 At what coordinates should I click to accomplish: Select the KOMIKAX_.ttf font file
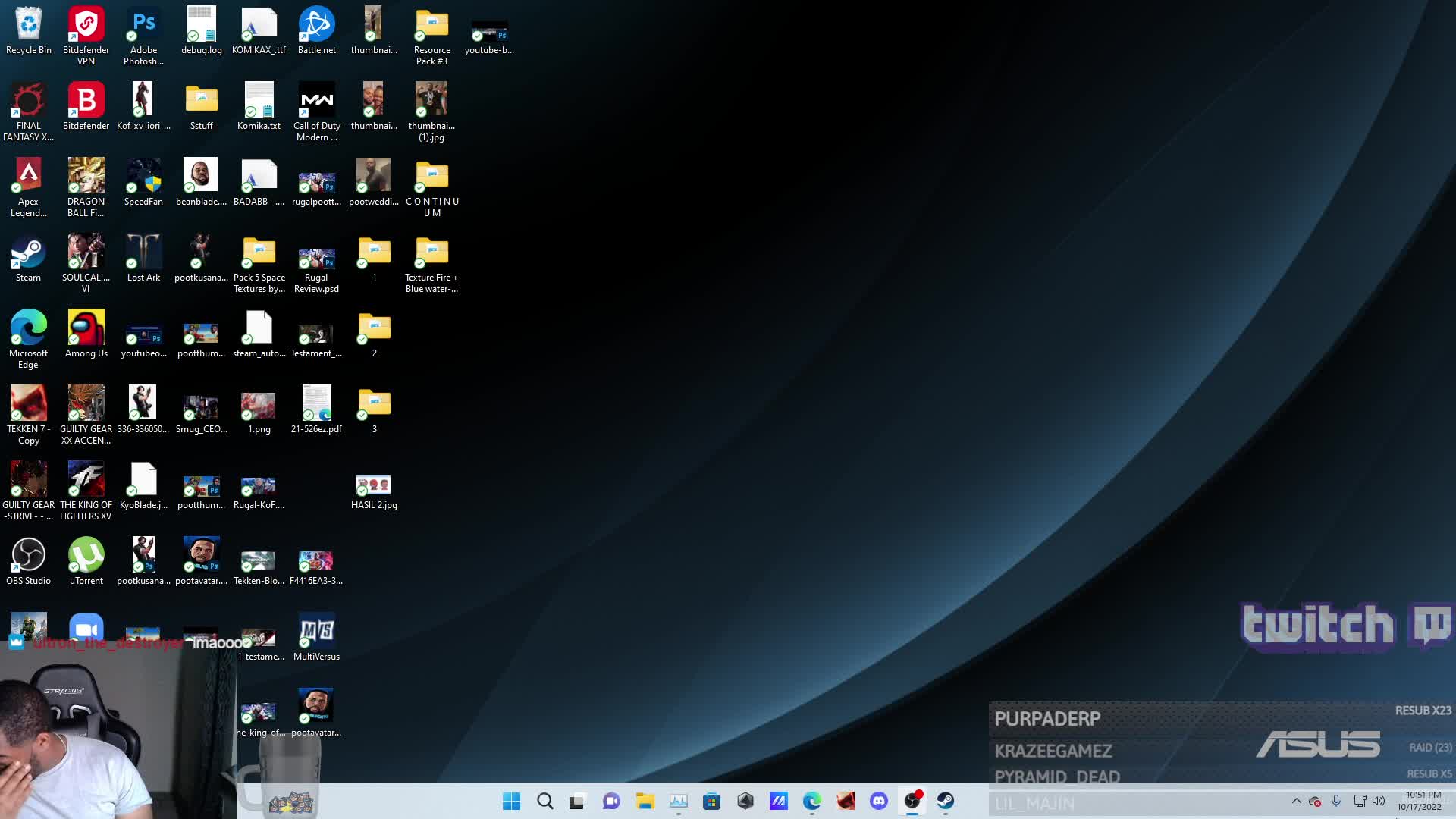pyautogui.click(x=259, y=32)
